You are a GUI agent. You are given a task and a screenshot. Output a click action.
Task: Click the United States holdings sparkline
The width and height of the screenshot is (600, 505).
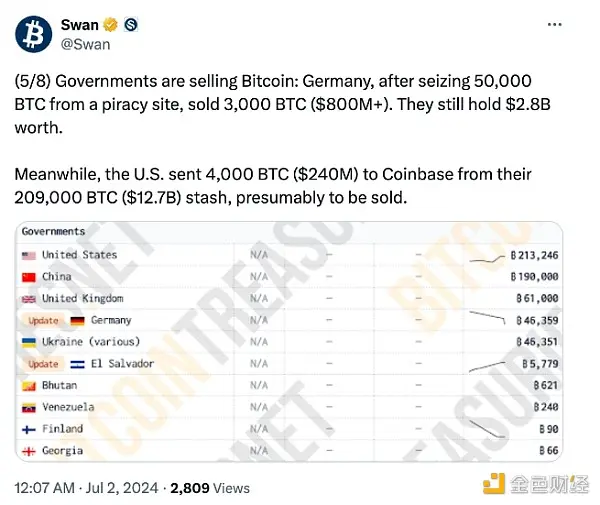click(487, 259)
